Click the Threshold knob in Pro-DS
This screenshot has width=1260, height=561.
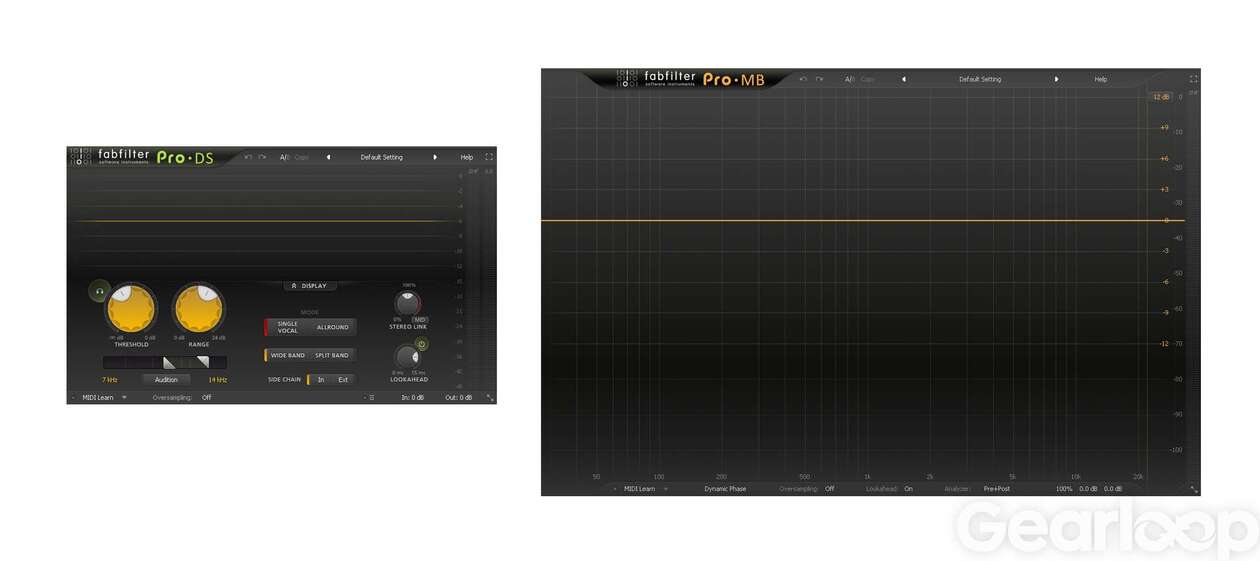click(131, 309)
